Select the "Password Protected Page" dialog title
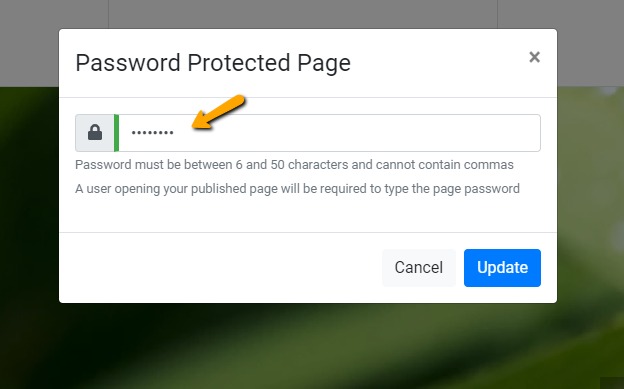Screen dimensions: 624x389 click(213, 63)
